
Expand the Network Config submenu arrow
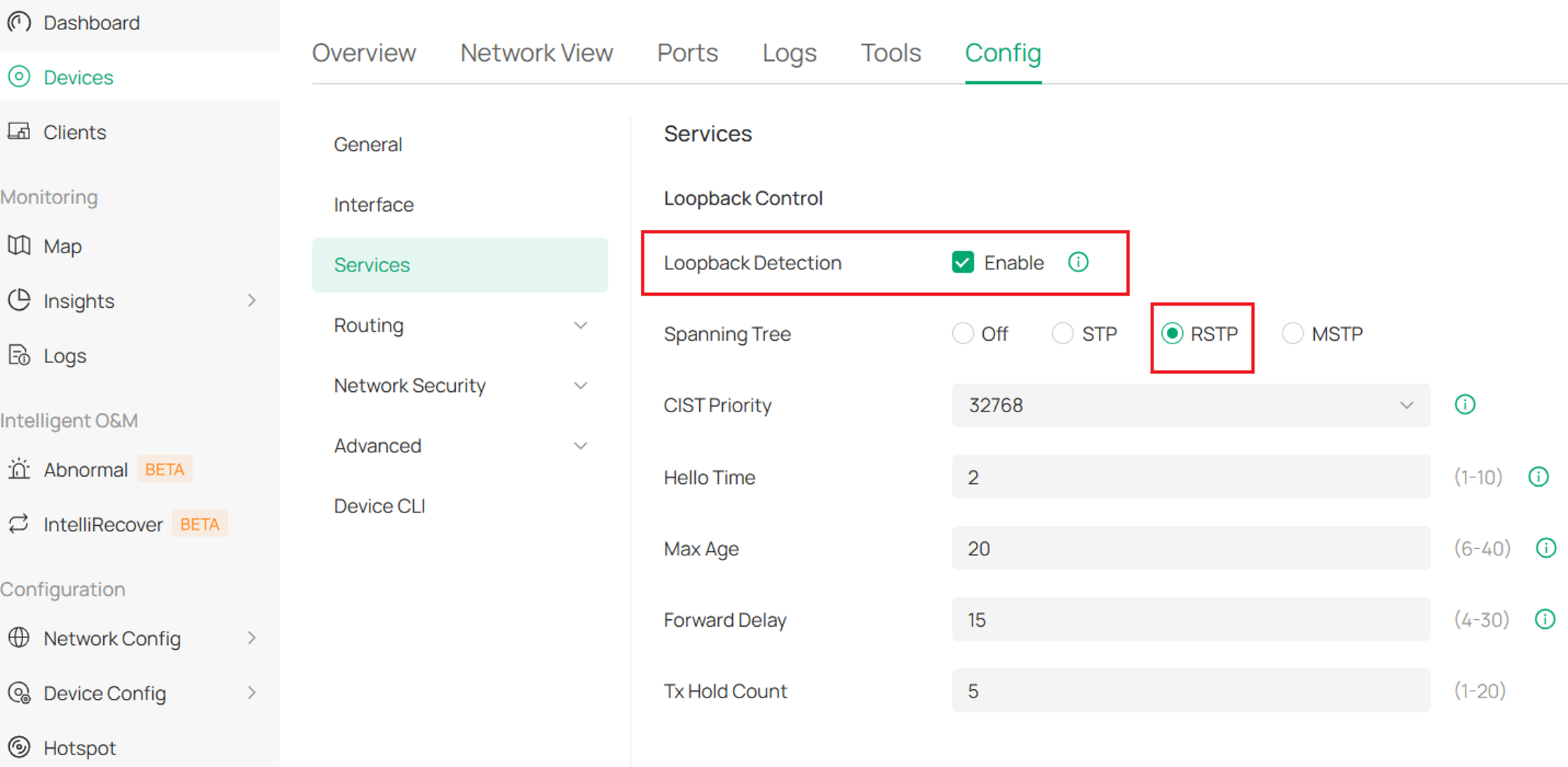click(x=252, y=638)
